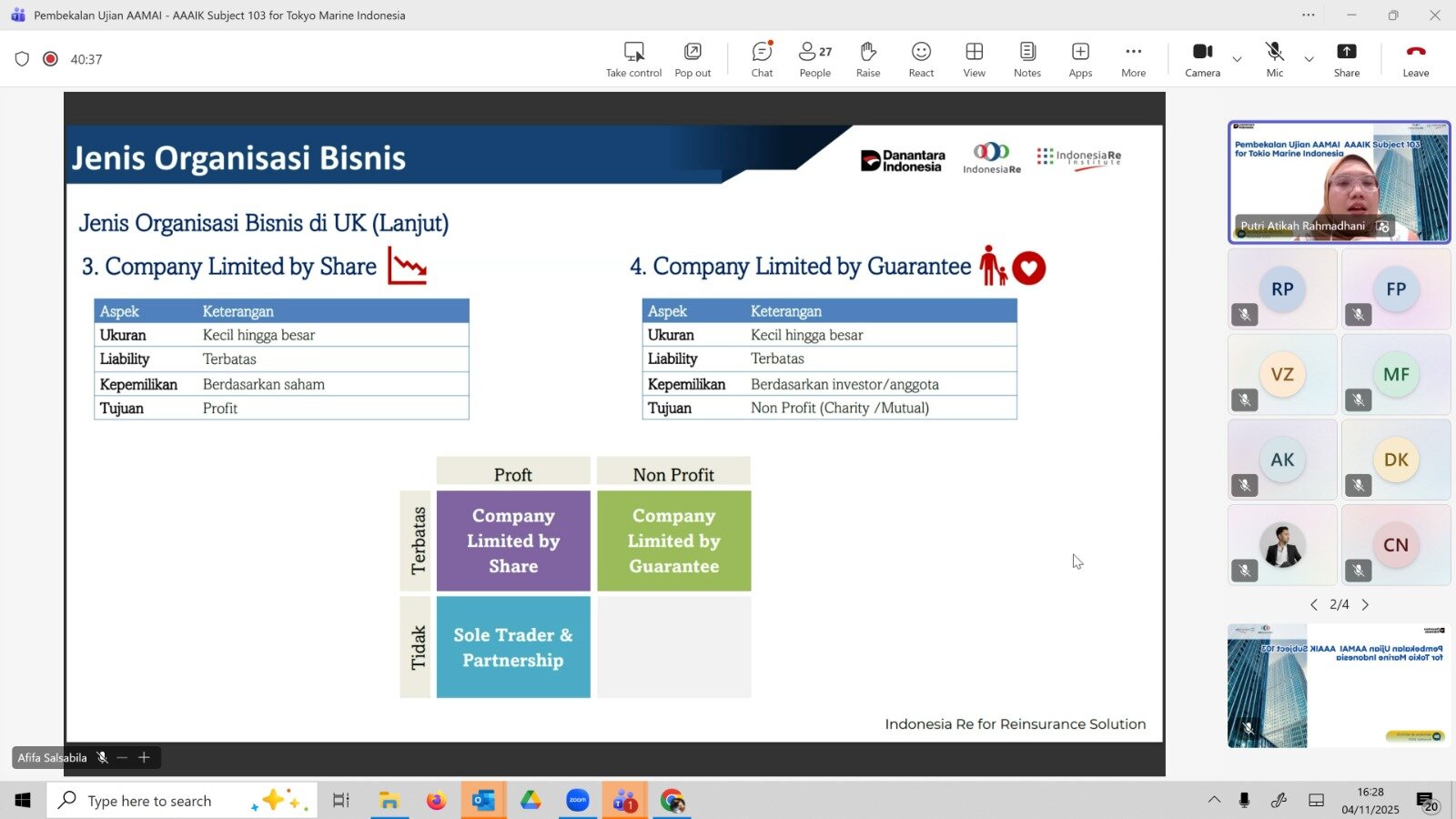This screenshot has width=1456, height=819.
Task: Go to previous participant page
Action: [1313, 604]
